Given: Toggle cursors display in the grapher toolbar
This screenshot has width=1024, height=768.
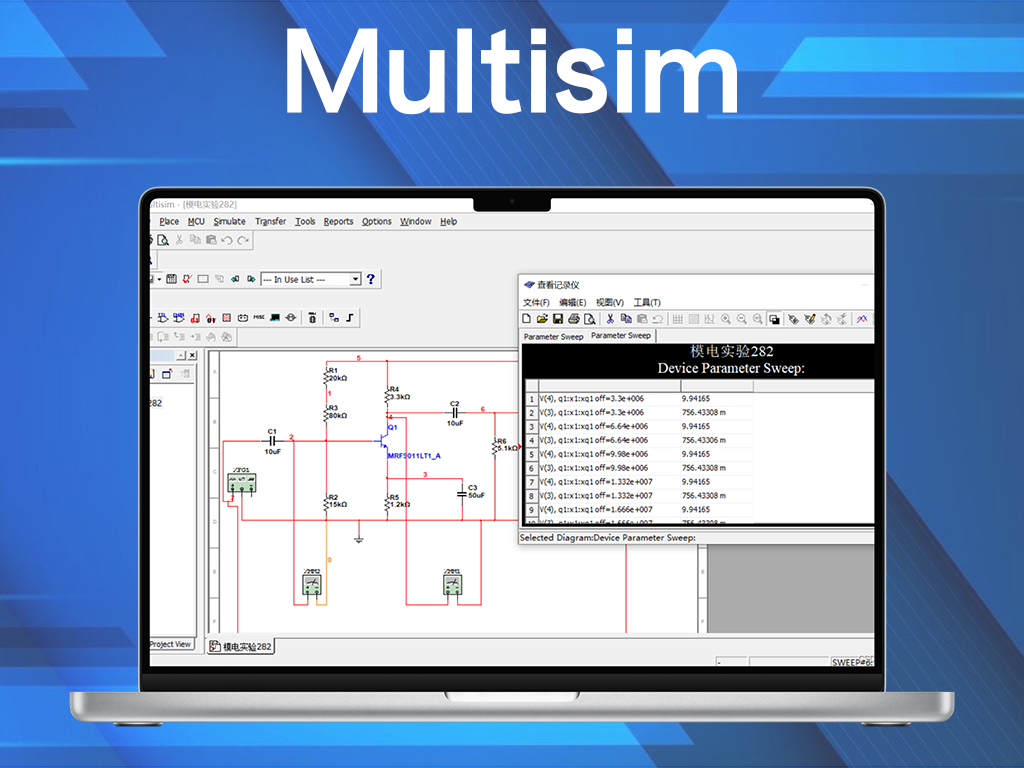Looking at the screenshot, I should pos(709,319).
